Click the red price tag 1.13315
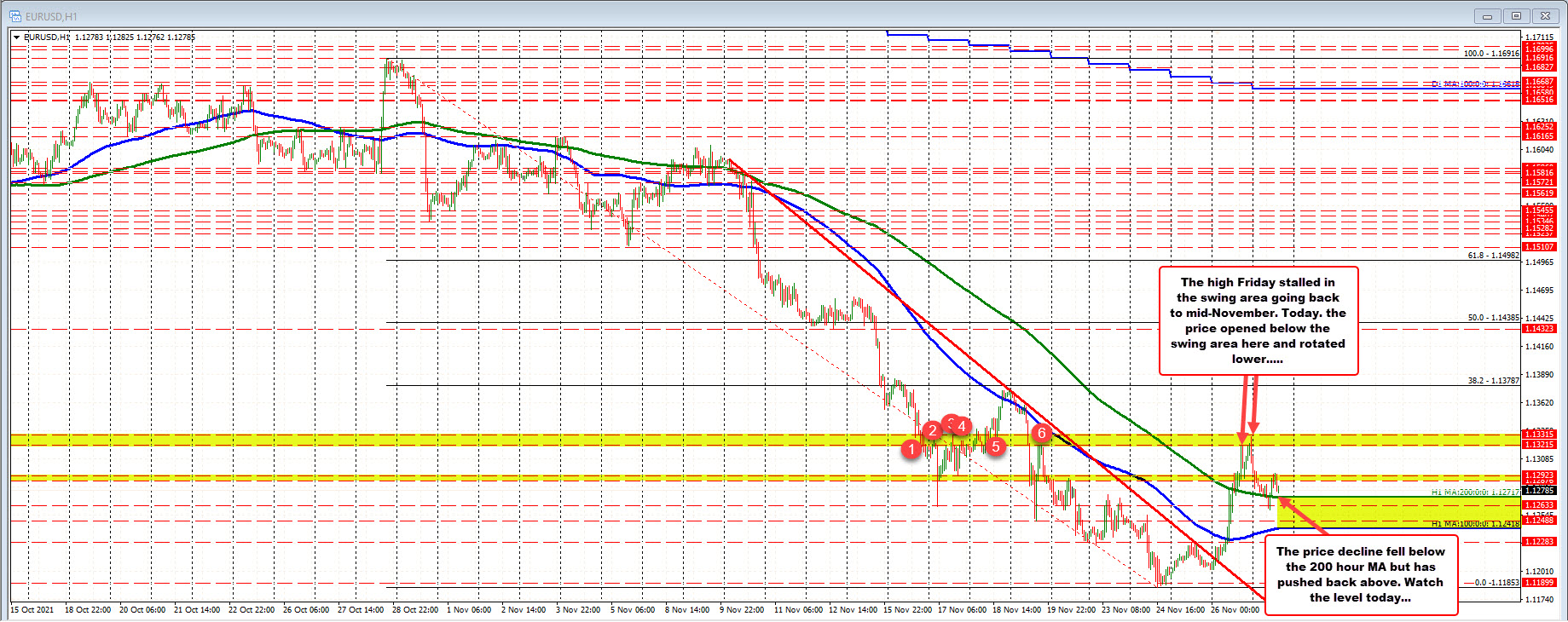Image resolution: width=1568 pixels, height=622 pixels. tap(1539, 435)
